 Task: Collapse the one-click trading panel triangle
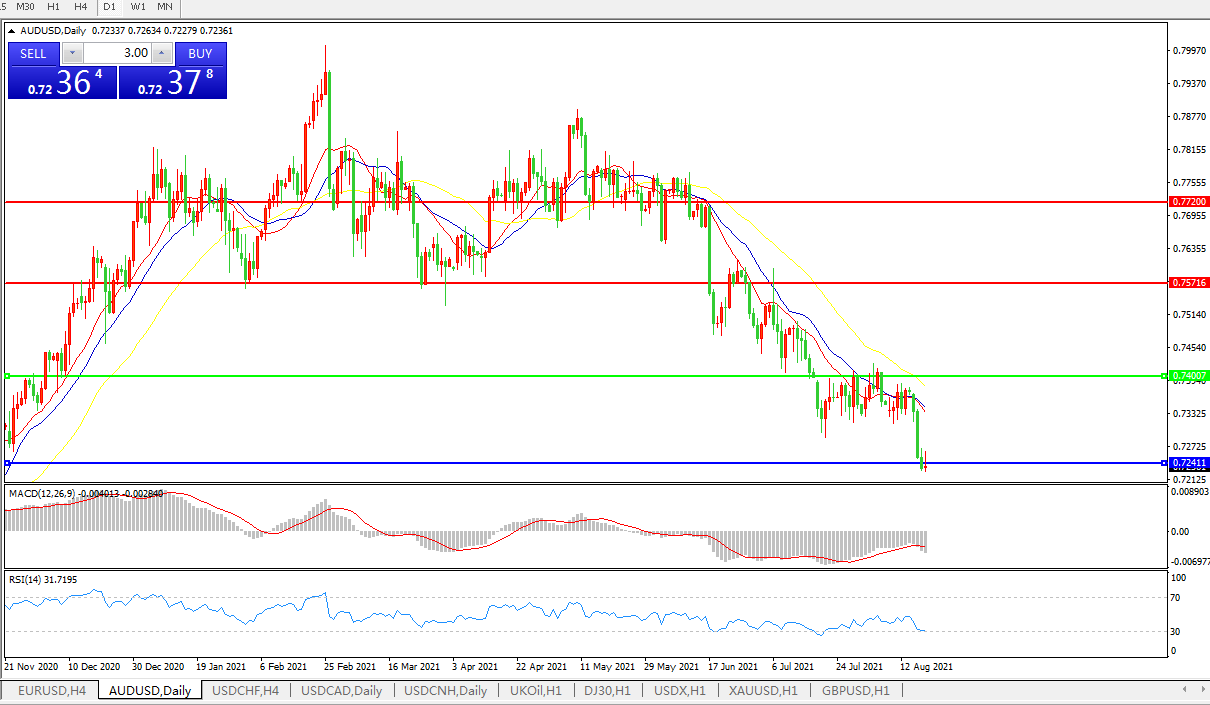pos(12,31)
